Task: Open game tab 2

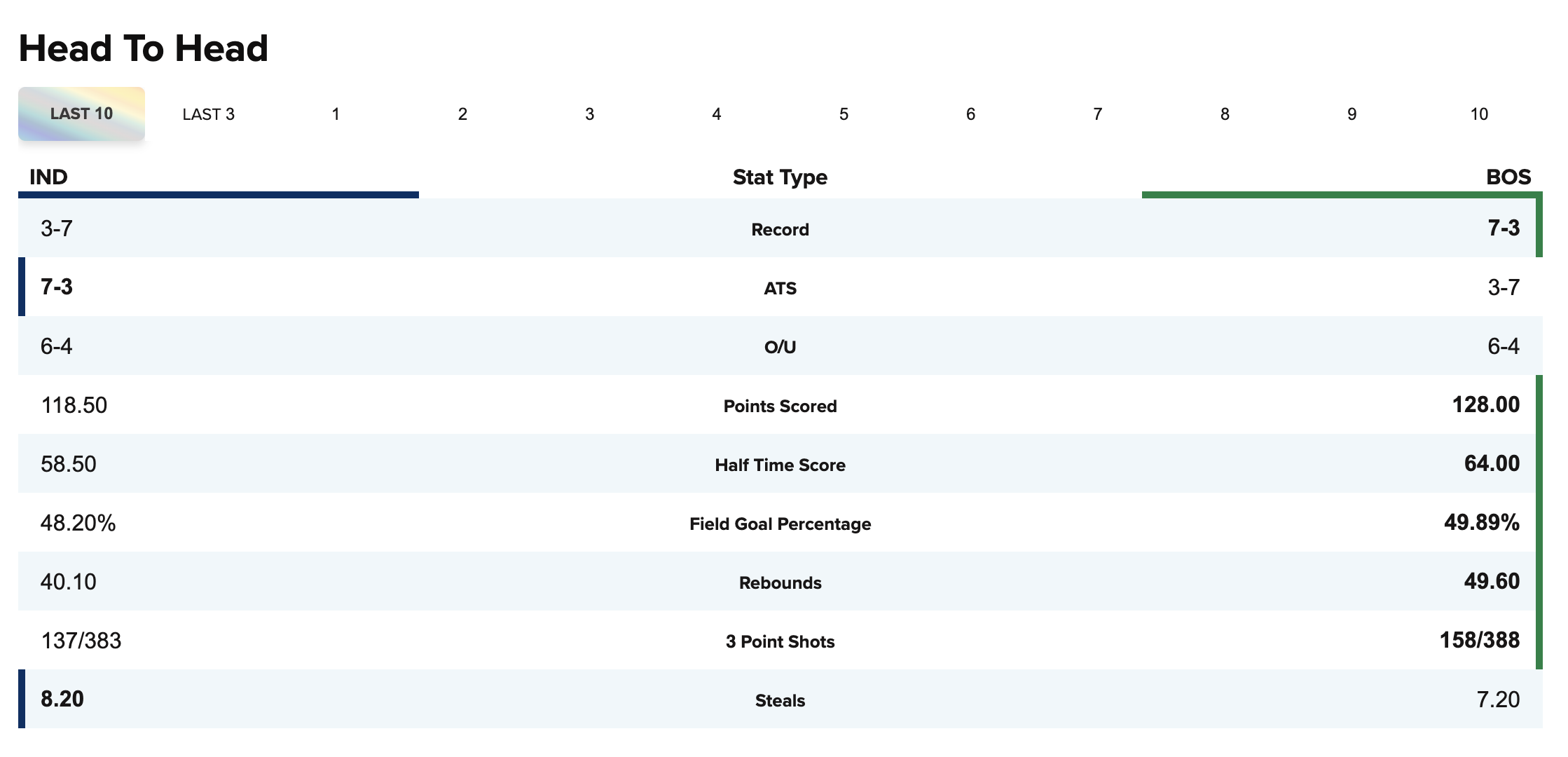Action: coord(462,114)
